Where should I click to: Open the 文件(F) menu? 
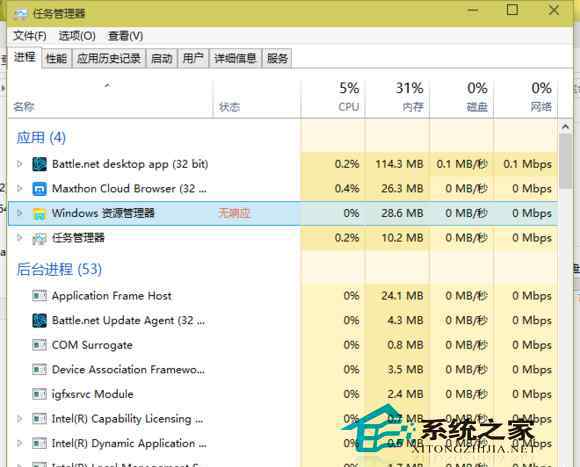(x=30, y=36)
